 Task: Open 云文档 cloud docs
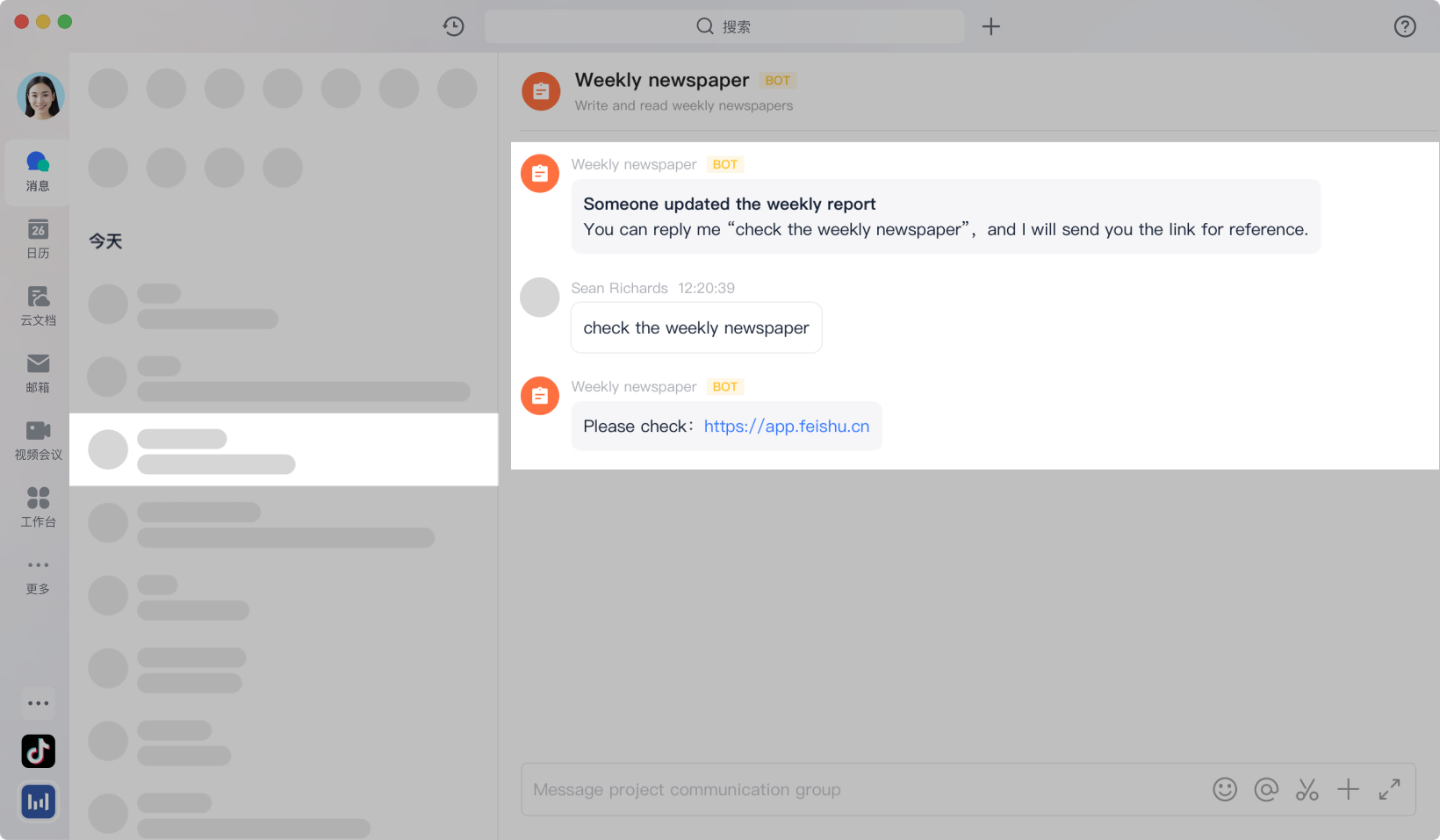(x=38, y=306)
